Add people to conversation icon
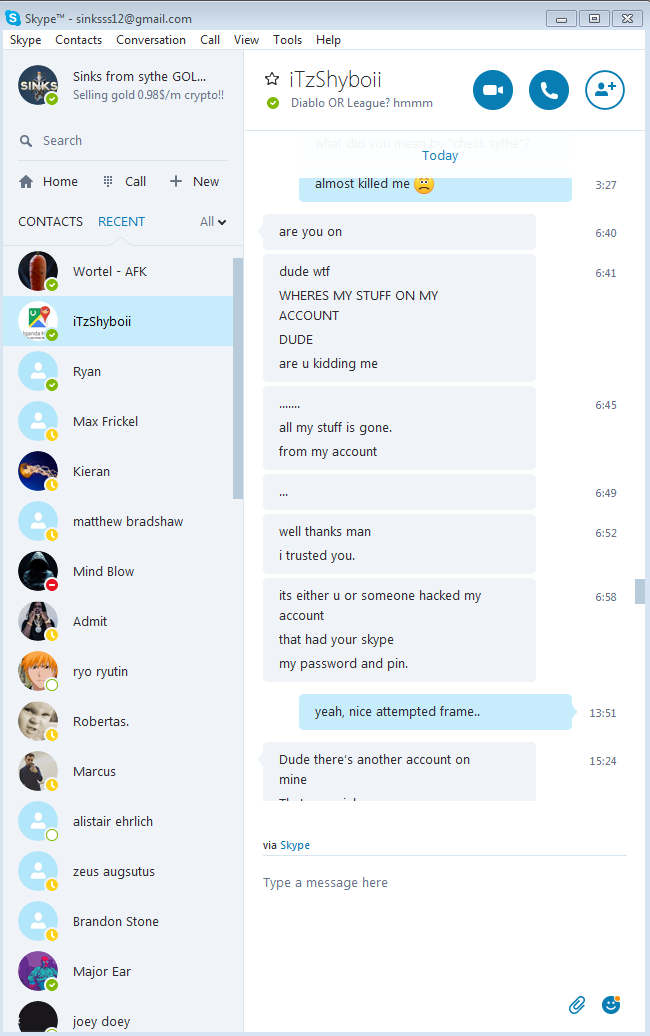The image size is (650, 1036). tap(605, 90)
